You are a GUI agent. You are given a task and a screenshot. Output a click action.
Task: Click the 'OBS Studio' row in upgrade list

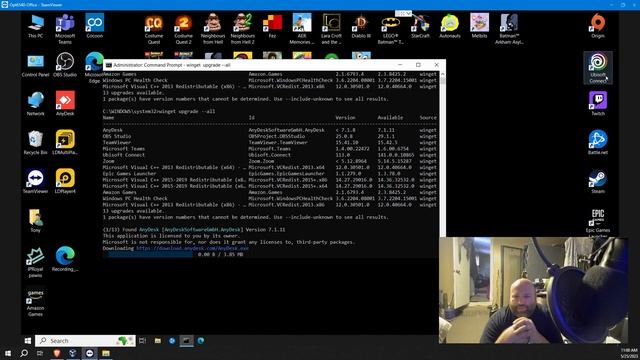(270, 136)
